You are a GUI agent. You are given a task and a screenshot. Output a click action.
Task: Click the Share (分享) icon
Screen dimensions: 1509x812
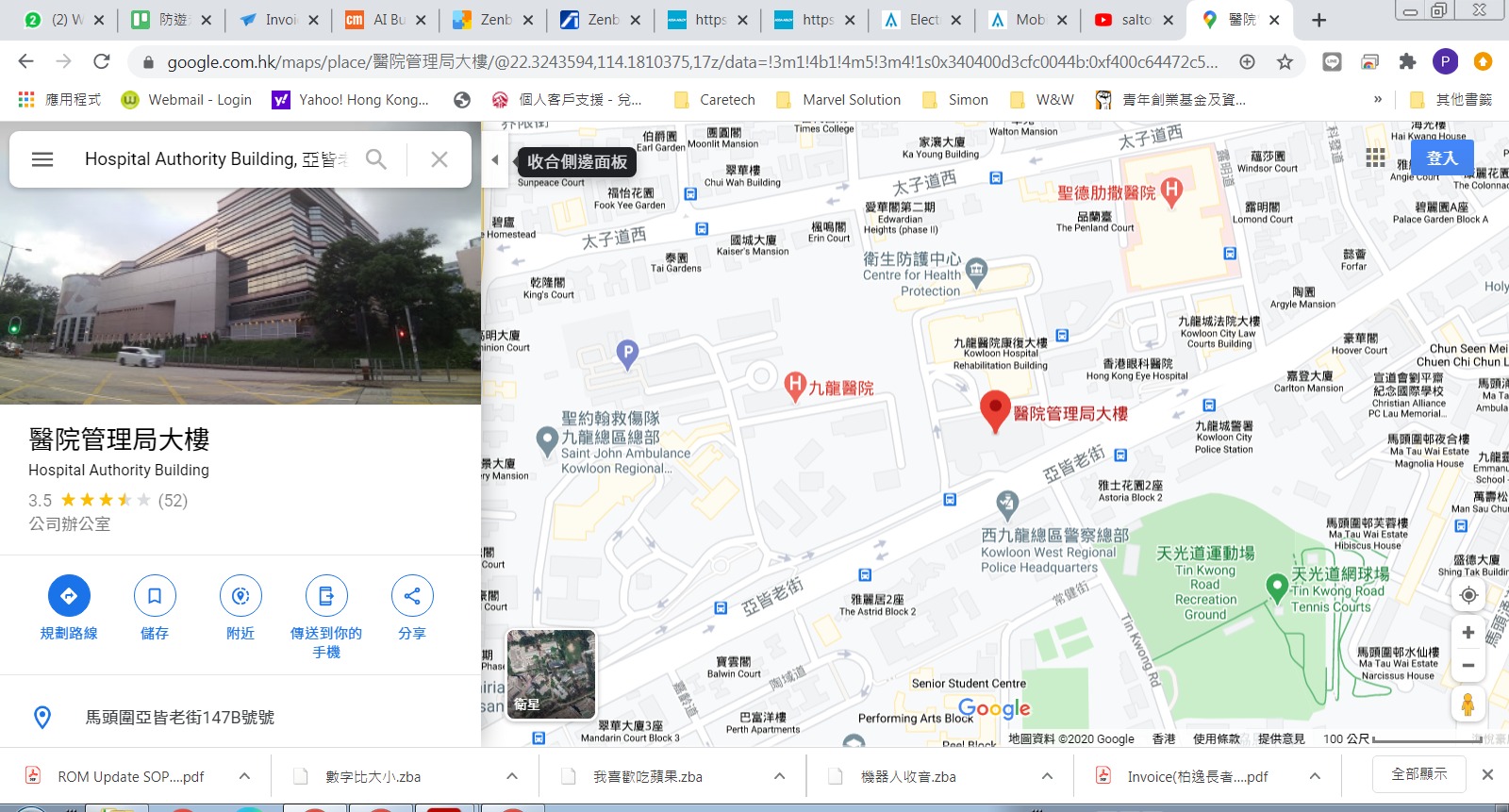point(412,596)
